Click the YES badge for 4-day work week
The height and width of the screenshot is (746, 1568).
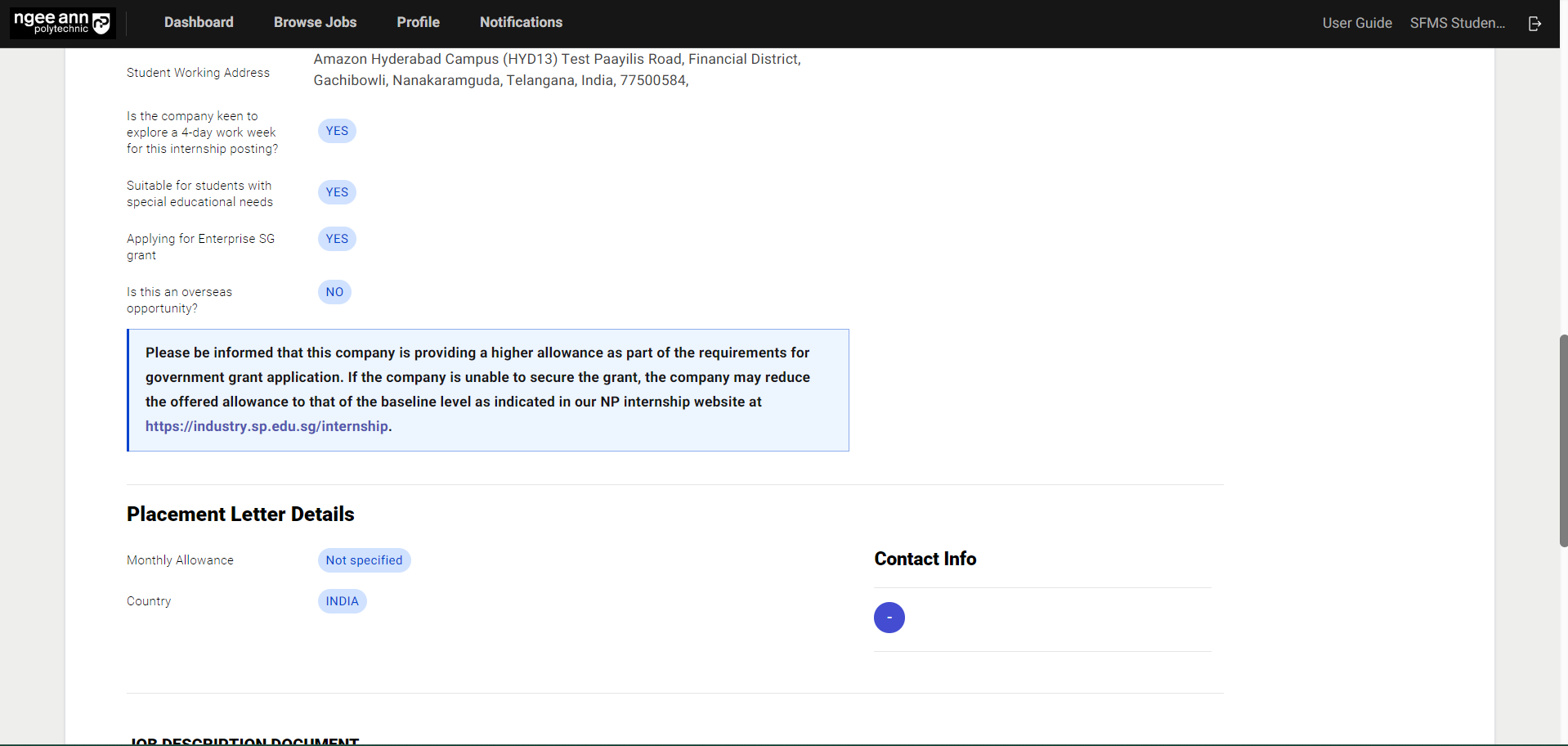tap(337, 131)
